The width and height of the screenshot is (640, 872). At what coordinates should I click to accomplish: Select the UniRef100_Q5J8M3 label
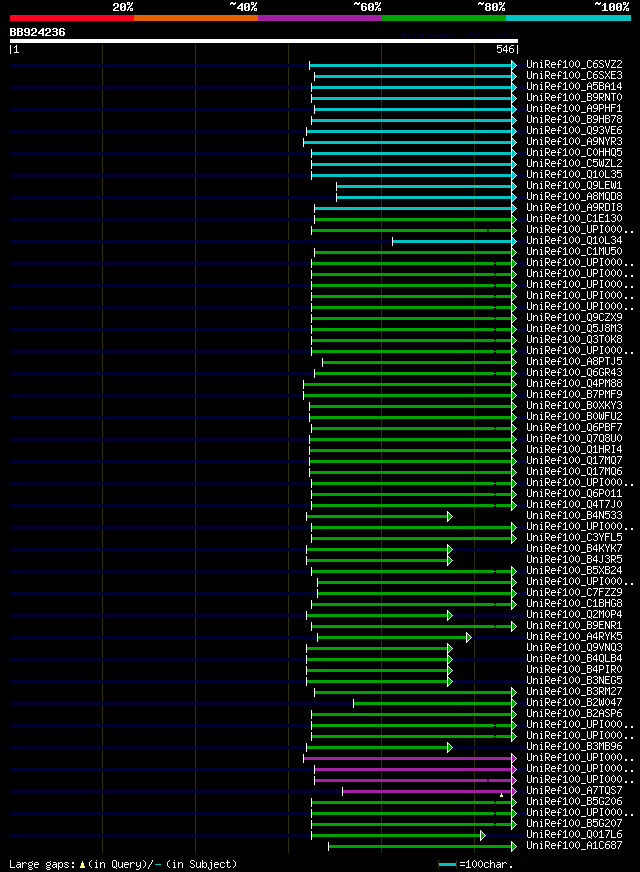[x=574, y=329]
